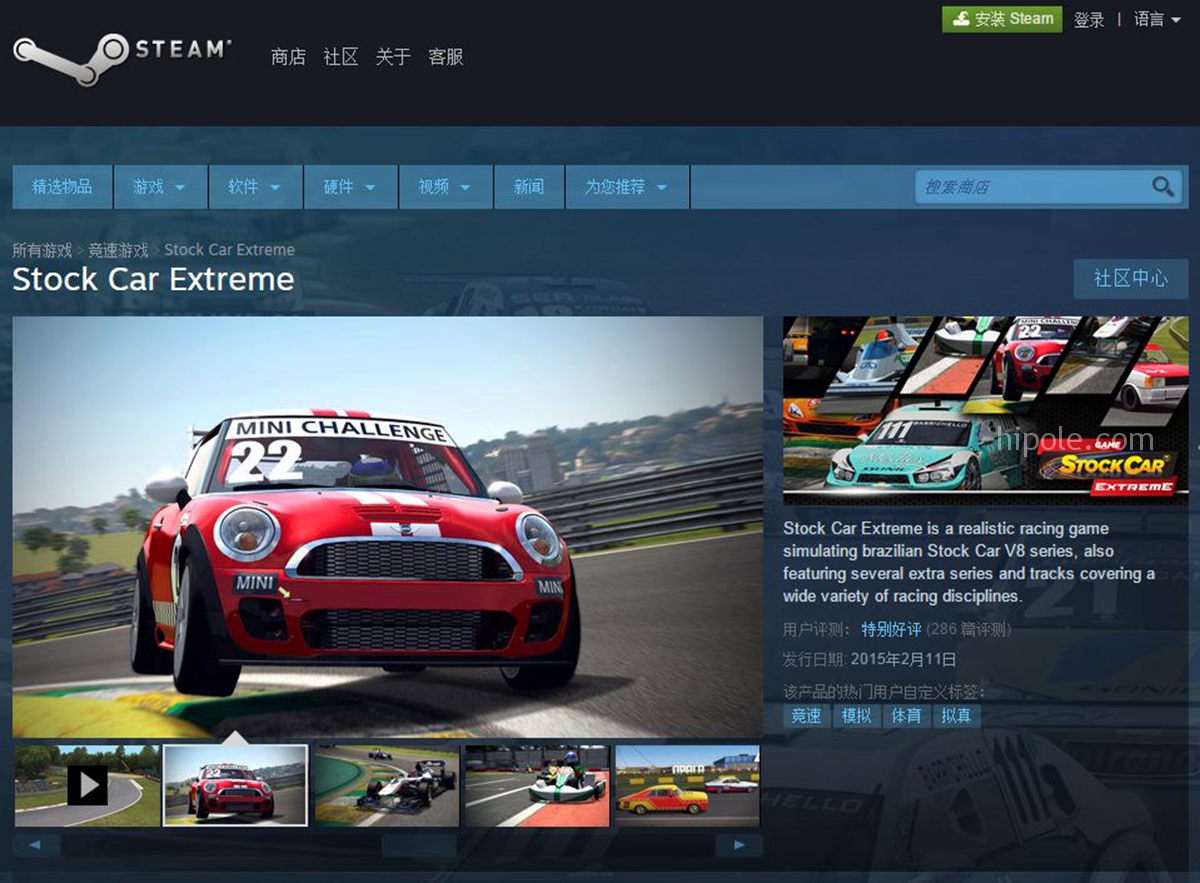Open the 客服 support page

tap(446, 57)
